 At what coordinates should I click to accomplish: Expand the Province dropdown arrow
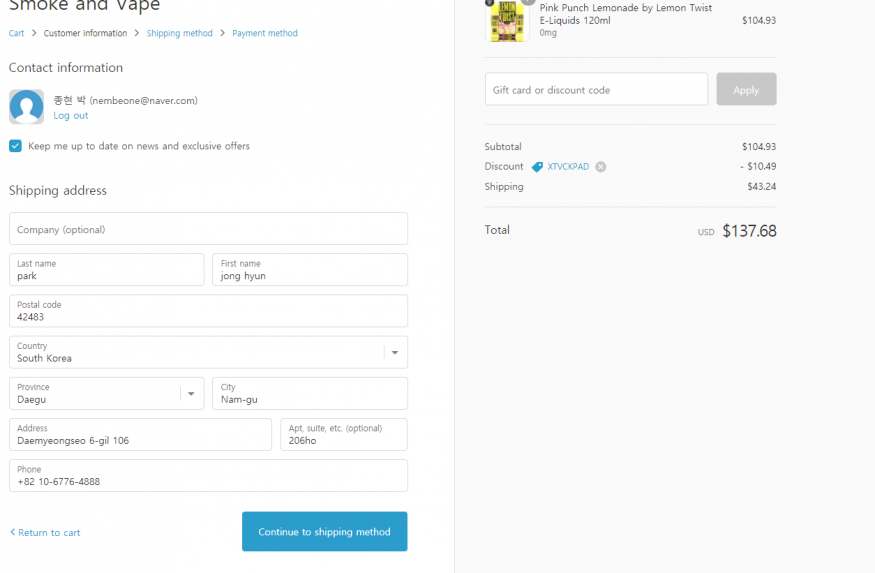(191, 394)
